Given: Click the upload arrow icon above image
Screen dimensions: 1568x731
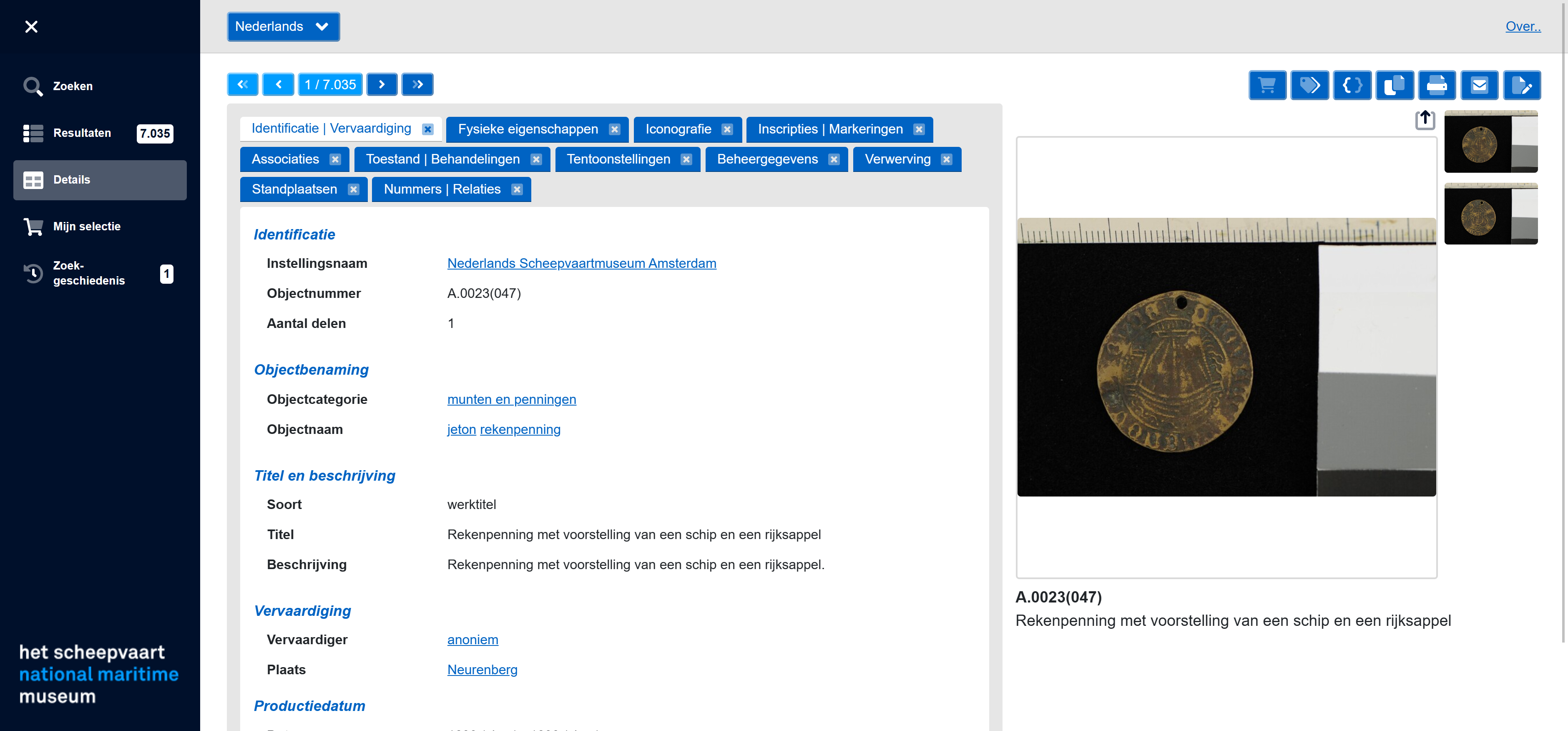Looking at the screenshot, I should tap(1425, 120).
